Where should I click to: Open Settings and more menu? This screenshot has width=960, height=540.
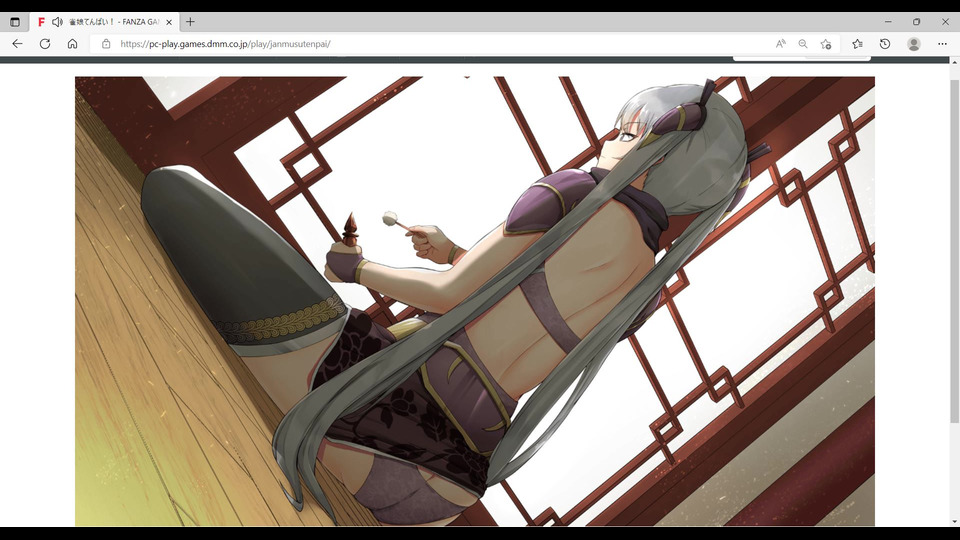942,44
